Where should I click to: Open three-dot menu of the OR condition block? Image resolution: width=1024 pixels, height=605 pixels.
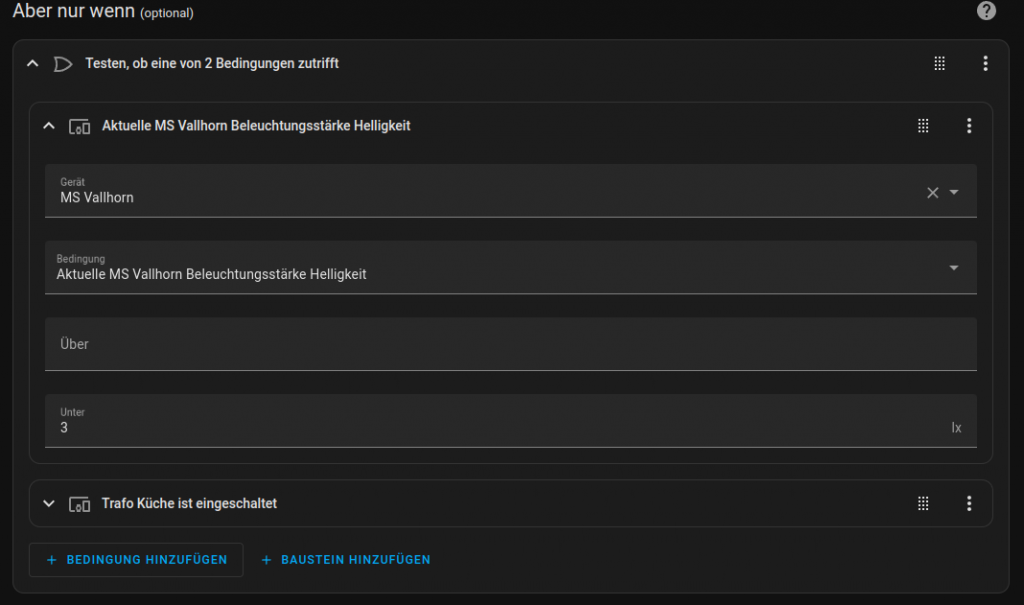[985, 63]
